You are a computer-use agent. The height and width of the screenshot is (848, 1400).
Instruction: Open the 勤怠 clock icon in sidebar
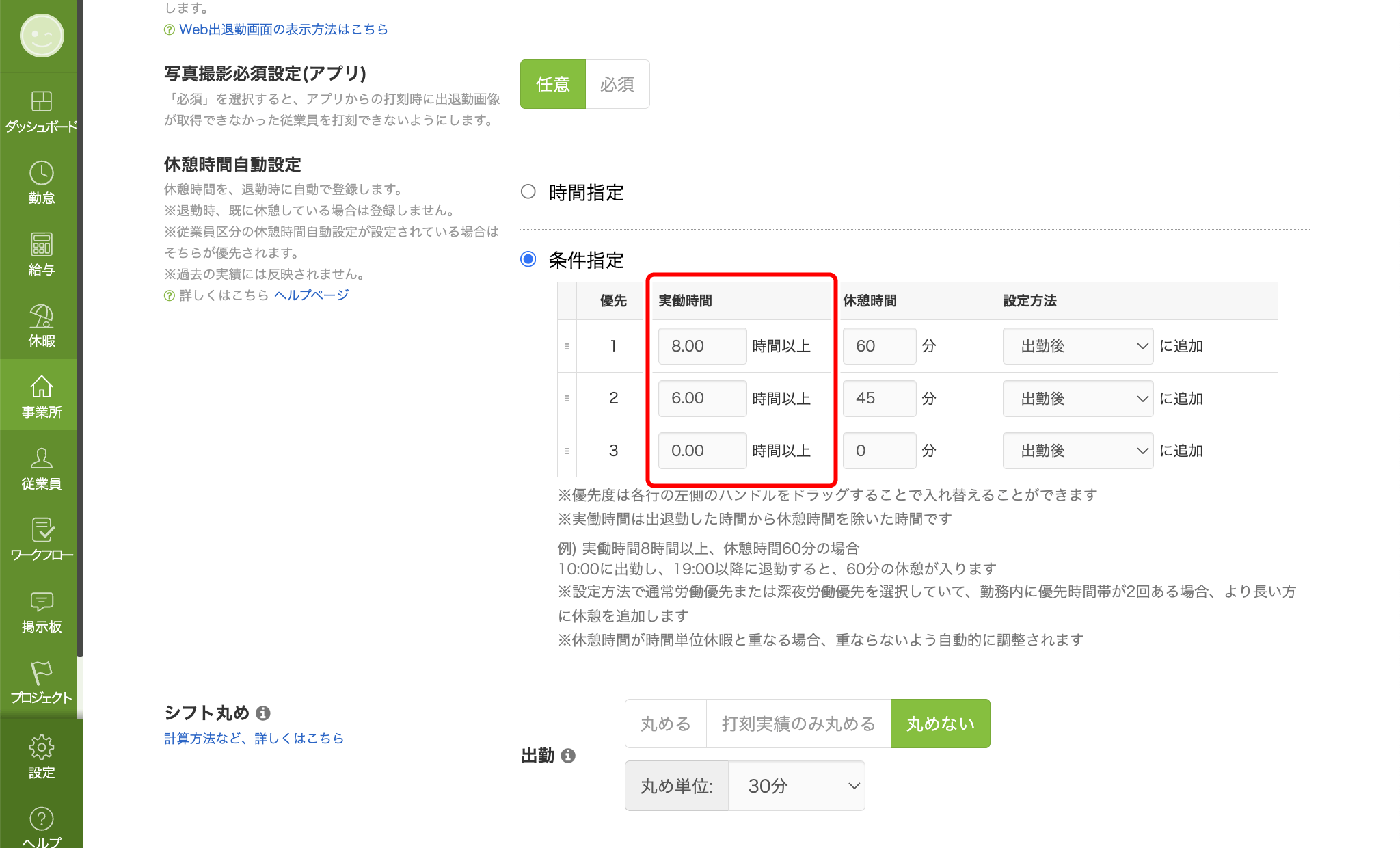click(x=41, y=174)
